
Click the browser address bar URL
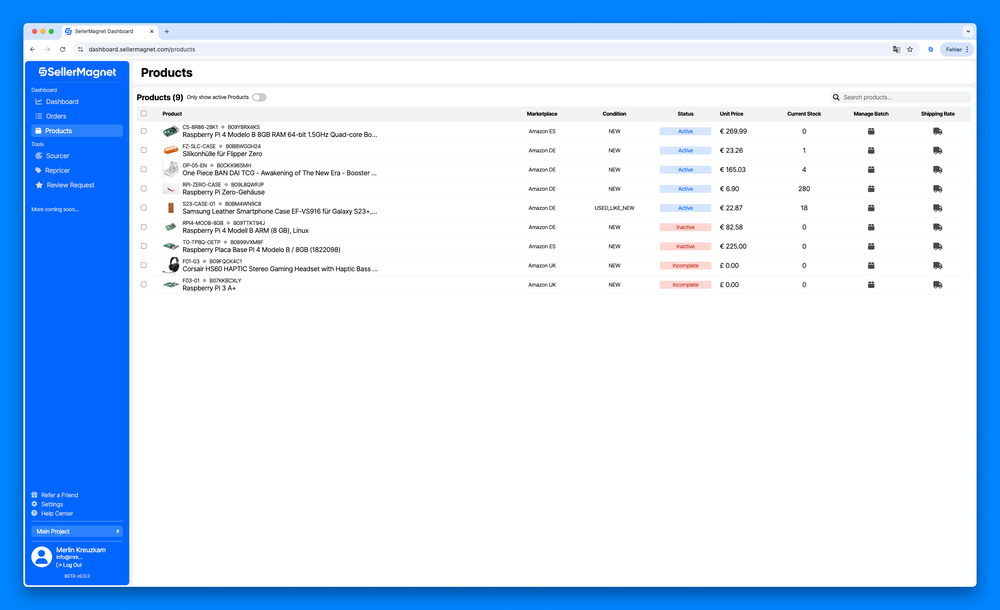[142, 49]
